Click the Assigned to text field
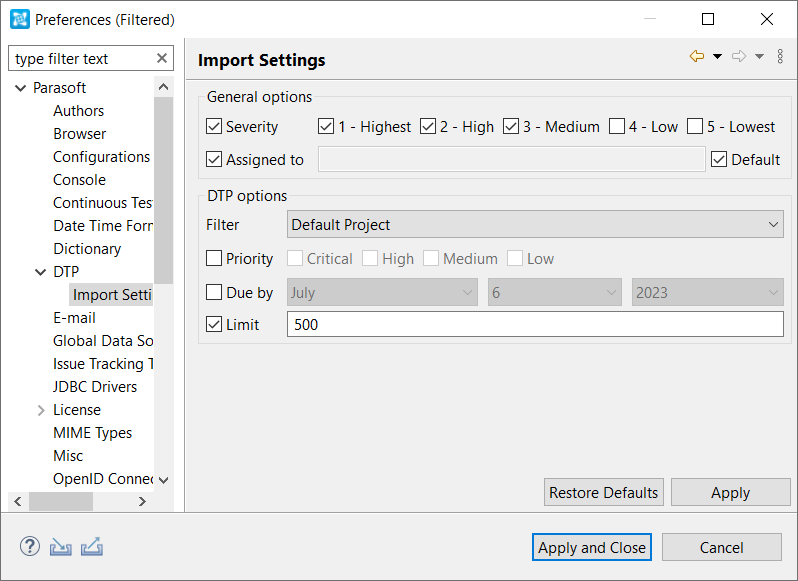Viewport: 798px width, 581px height. pyautogui.click(x=511, y=159)
